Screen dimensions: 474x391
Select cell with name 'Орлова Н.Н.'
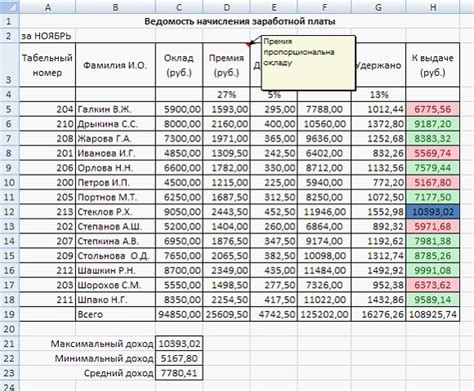coord(115,168)
